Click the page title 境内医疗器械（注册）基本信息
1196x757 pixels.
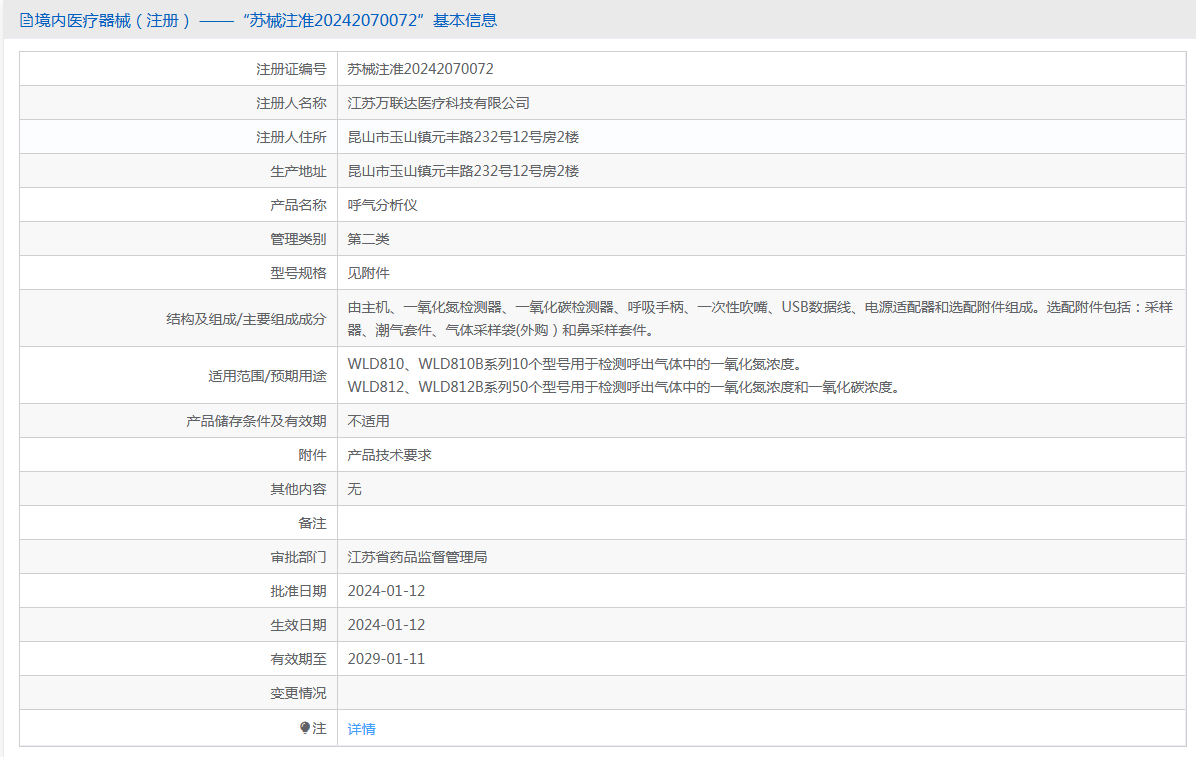265,21
